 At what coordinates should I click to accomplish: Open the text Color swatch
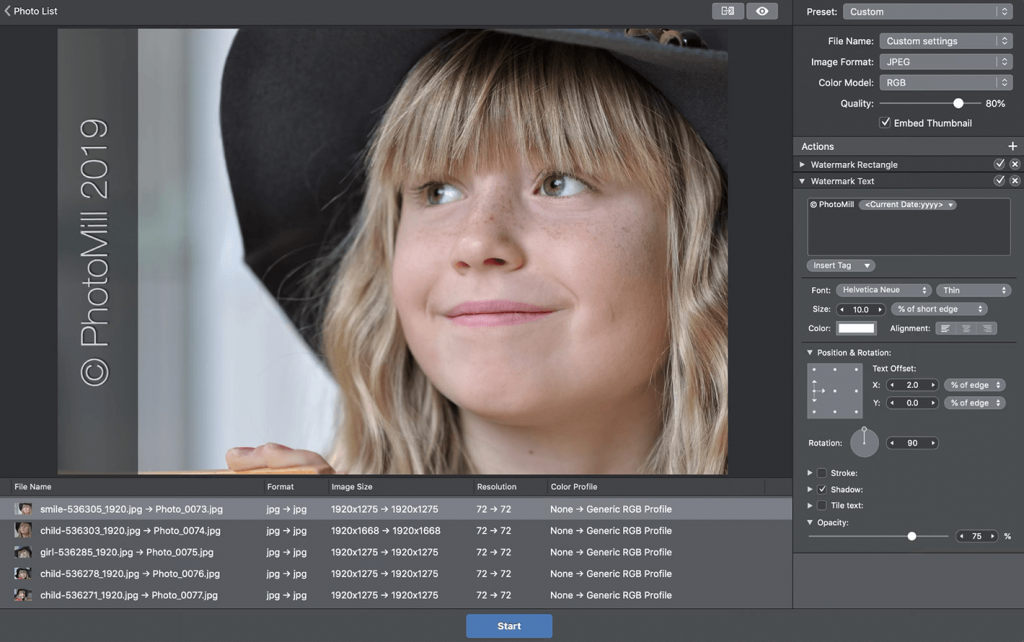(856, 328)
